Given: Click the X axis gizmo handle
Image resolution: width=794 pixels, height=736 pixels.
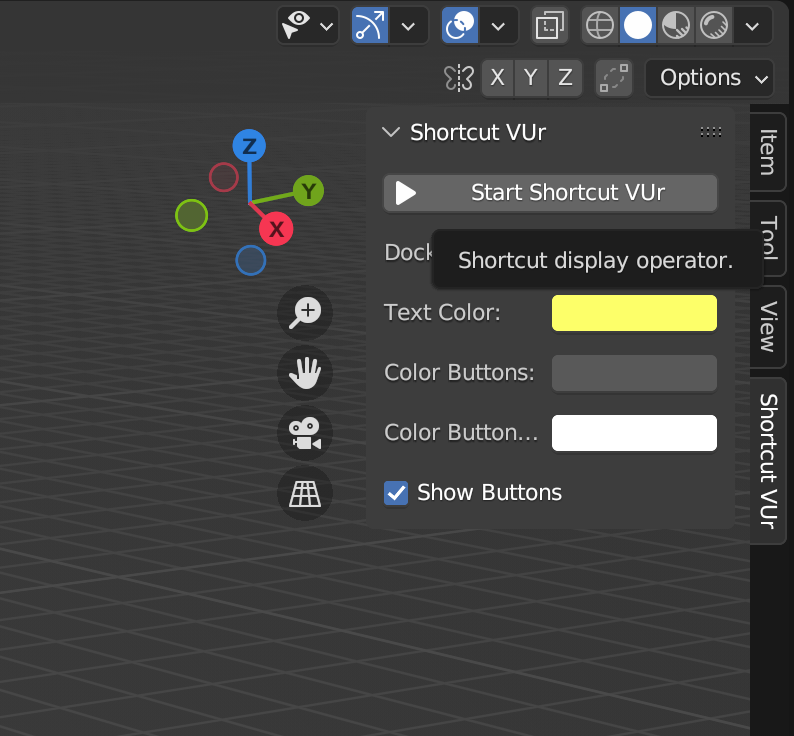Looking at the screenshot, I should pyautogui.click(x=276, y=229).
